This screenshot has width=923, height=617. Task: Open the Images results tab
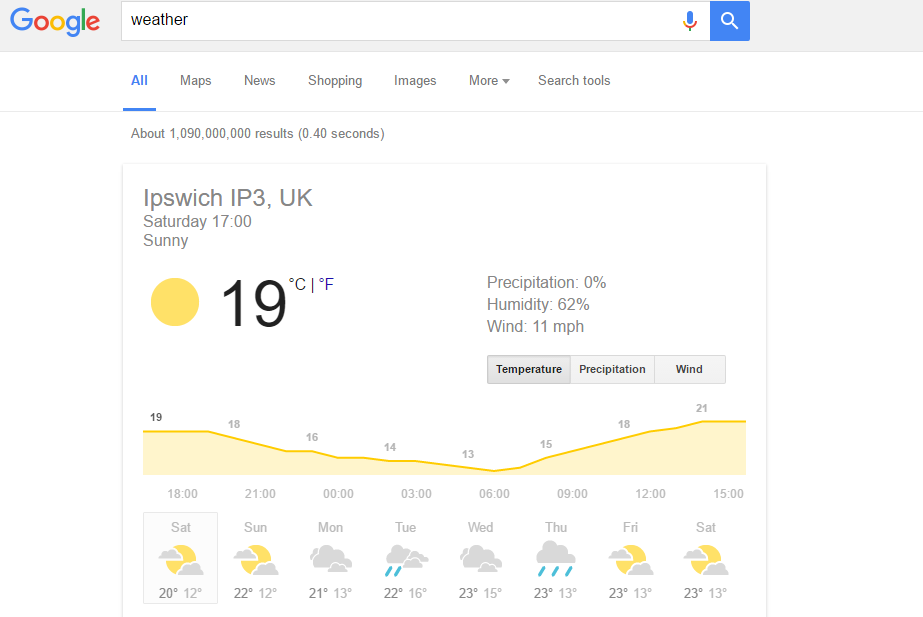(x=415, y=81)
